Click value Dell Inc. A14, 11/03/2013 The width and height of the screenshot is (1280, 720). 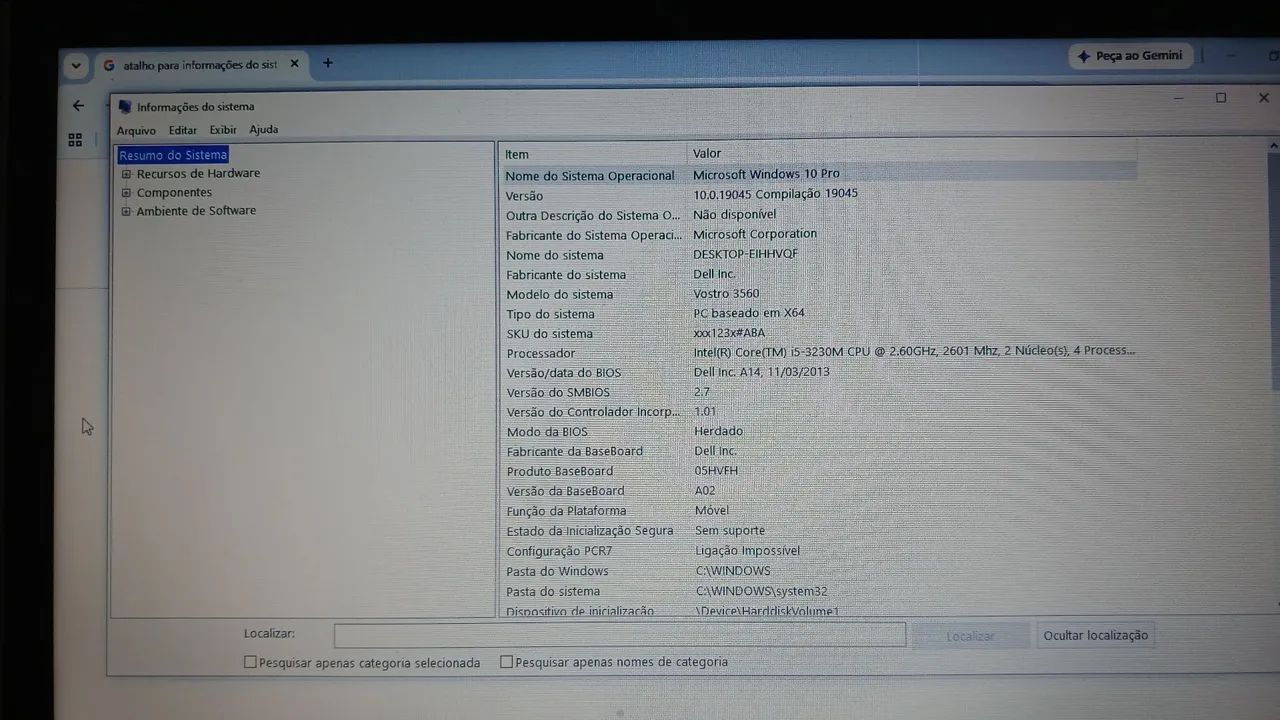762,372
